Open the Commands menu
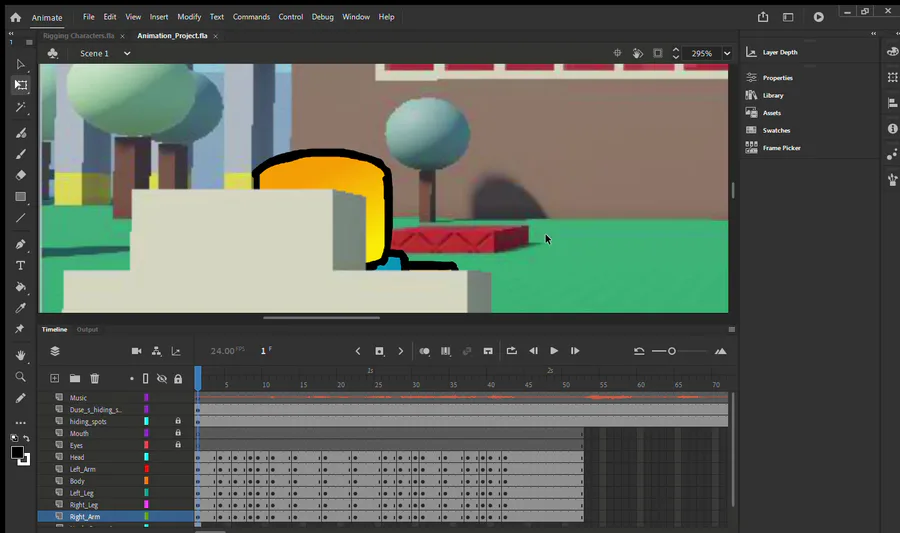 coord(251,17)
